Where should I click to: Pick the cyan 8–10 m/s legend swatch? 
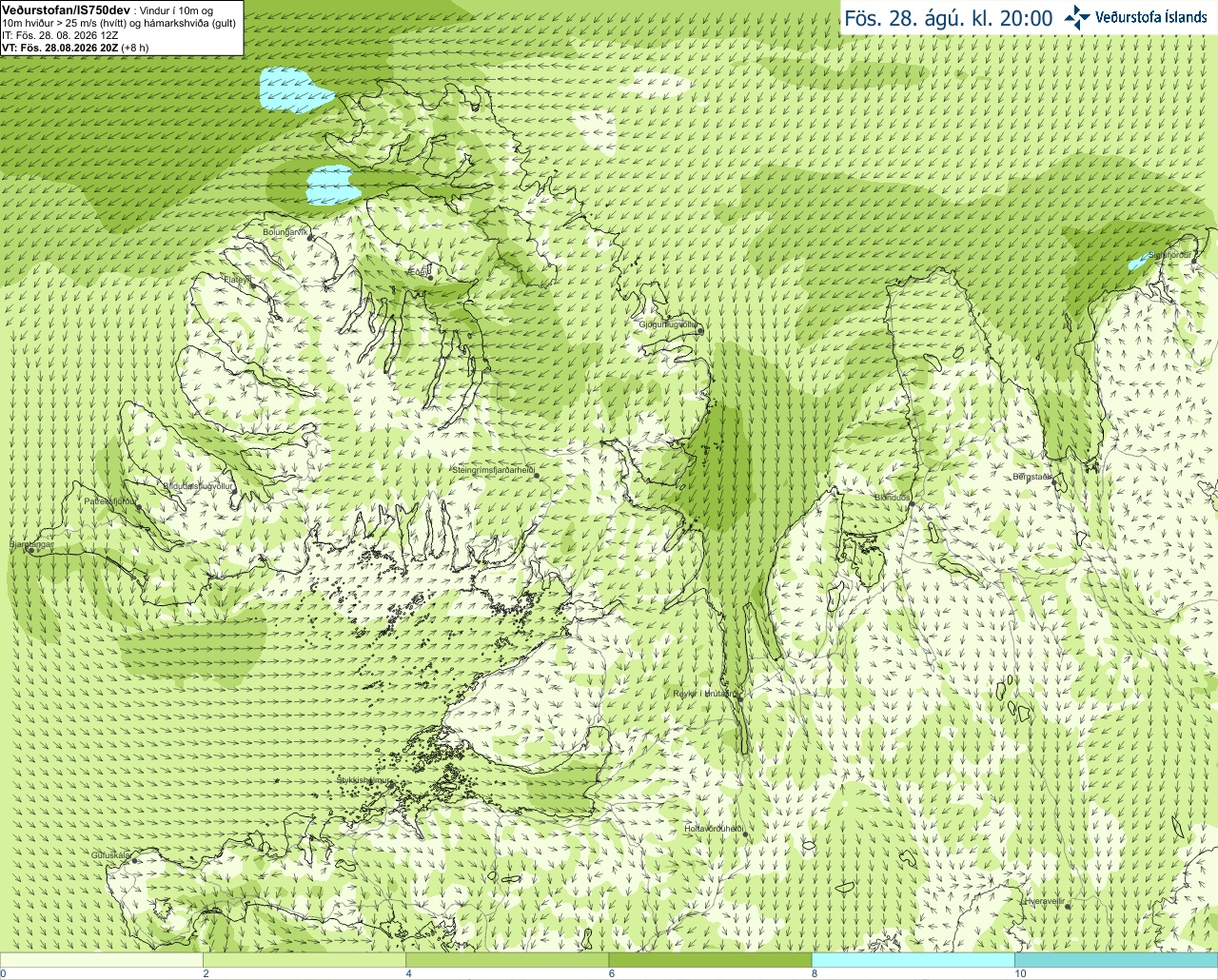pos(913,960)
